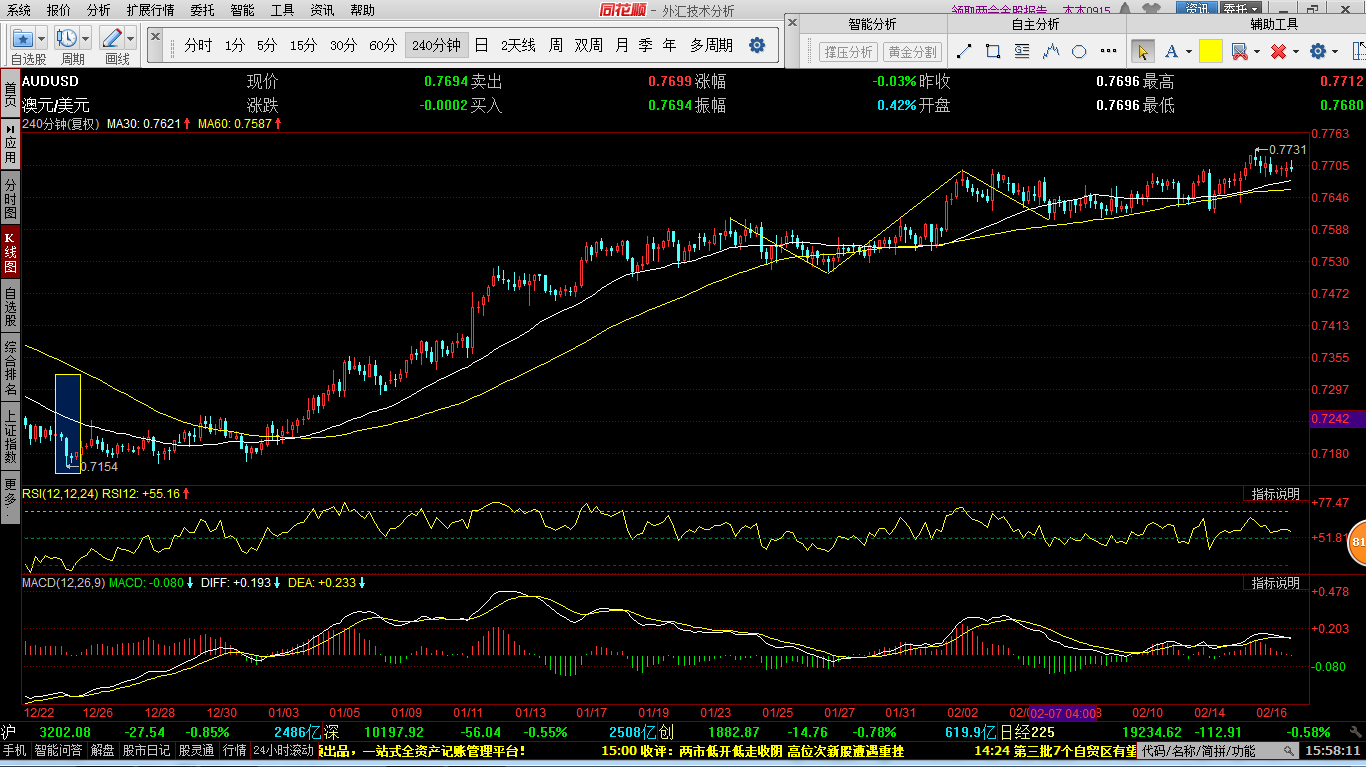Open the 扩展行情 menu
The width and height of the screenshot is (1366, 767).
(150, 10)
